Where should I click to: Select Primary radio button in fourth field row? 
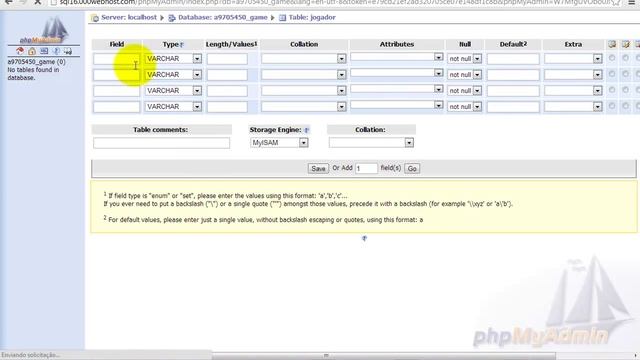[x=612, y=106]
